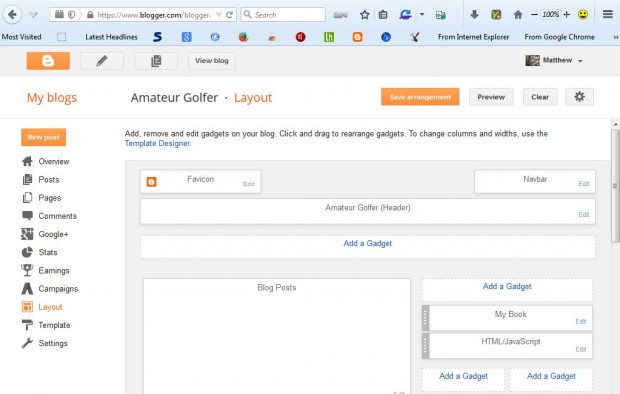Click the Clear button
Viewport: 620px width, 394px height.
(540, 97)
